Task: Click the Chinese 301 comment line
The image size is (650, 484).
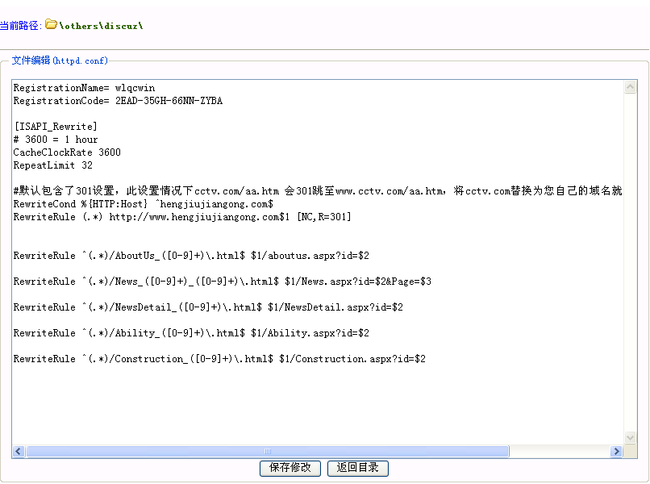Action: [318, 191]
